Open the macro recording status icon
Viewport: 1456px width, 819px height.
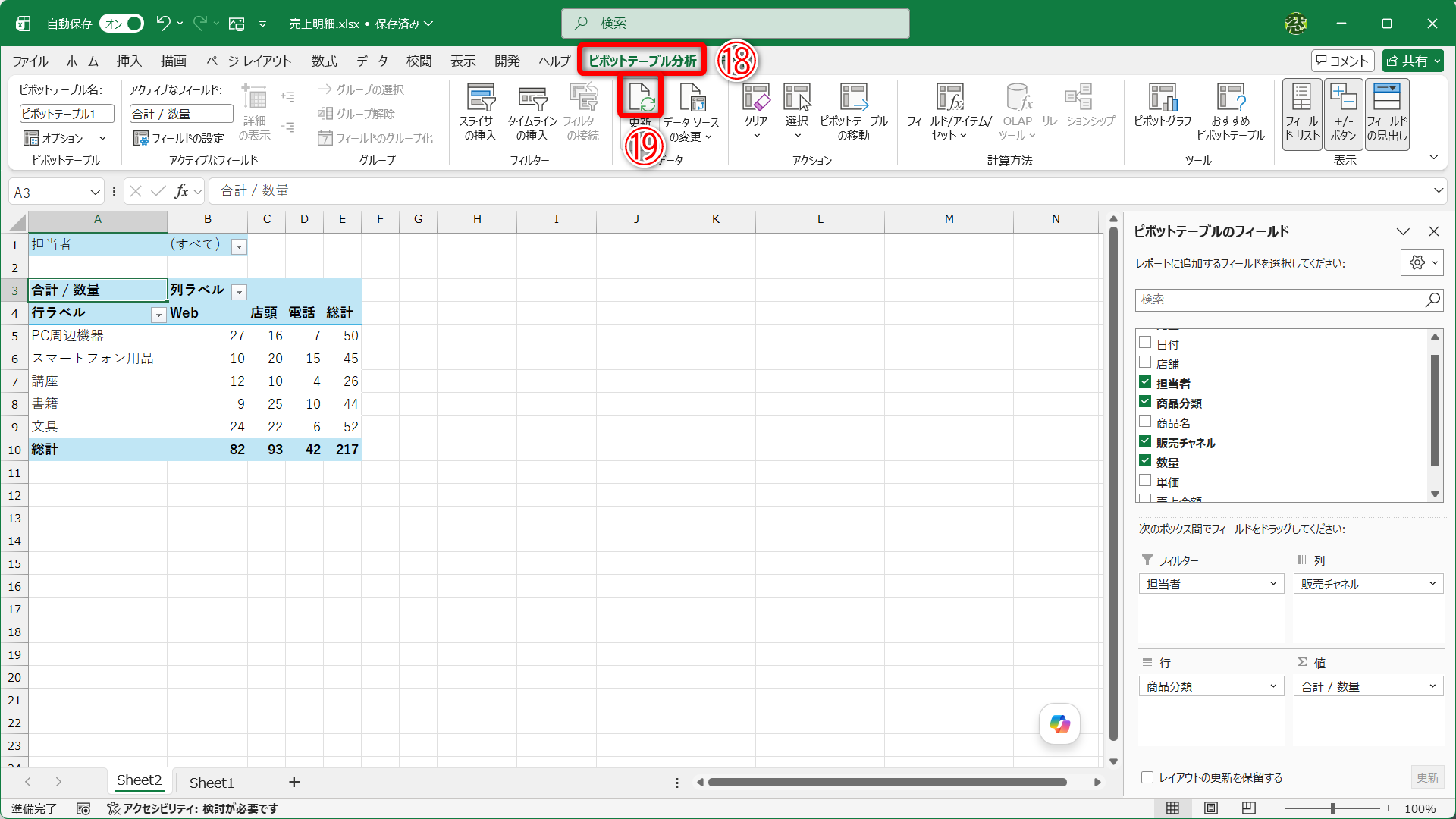point(83,808)
